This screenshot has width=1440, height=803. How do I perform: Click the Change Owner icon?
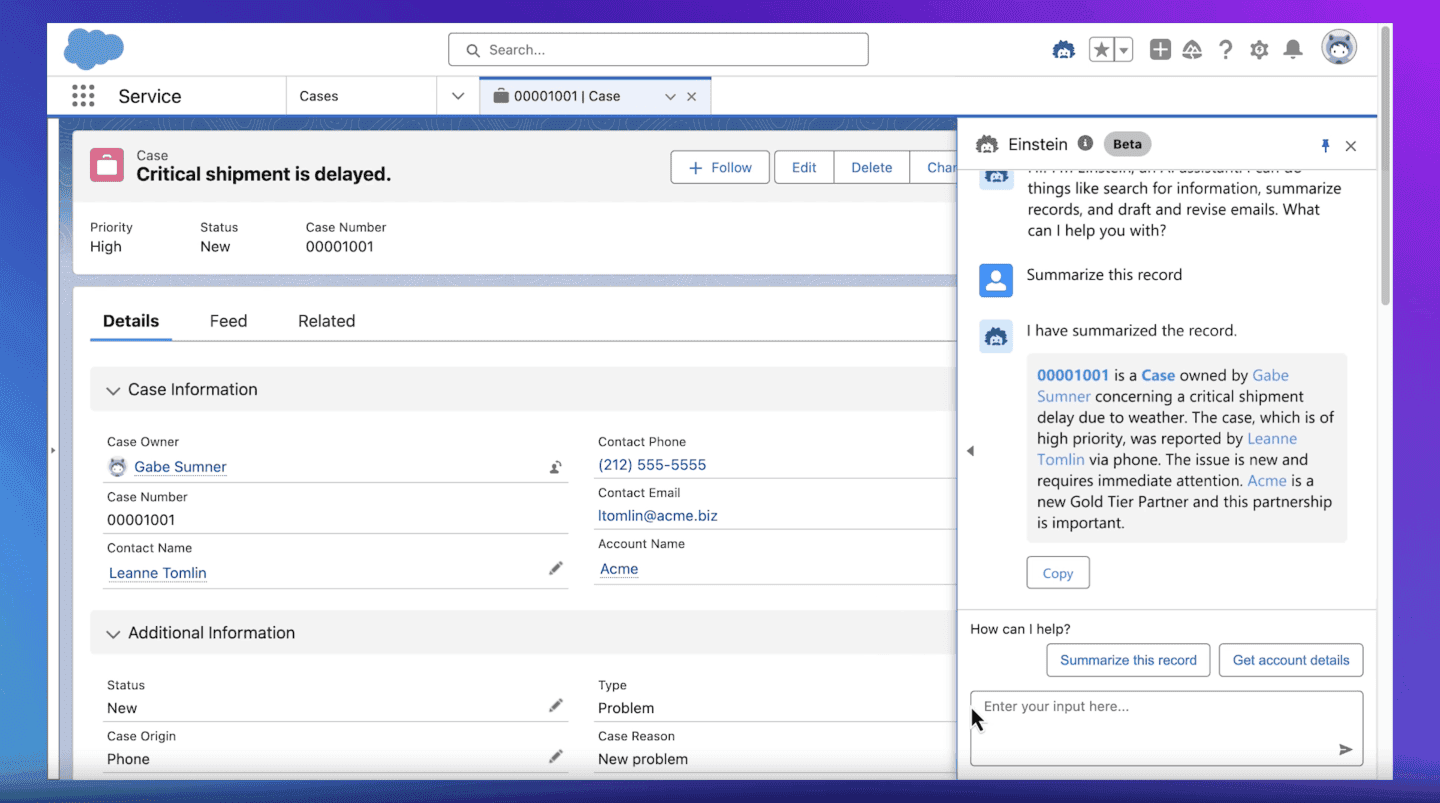555,467
